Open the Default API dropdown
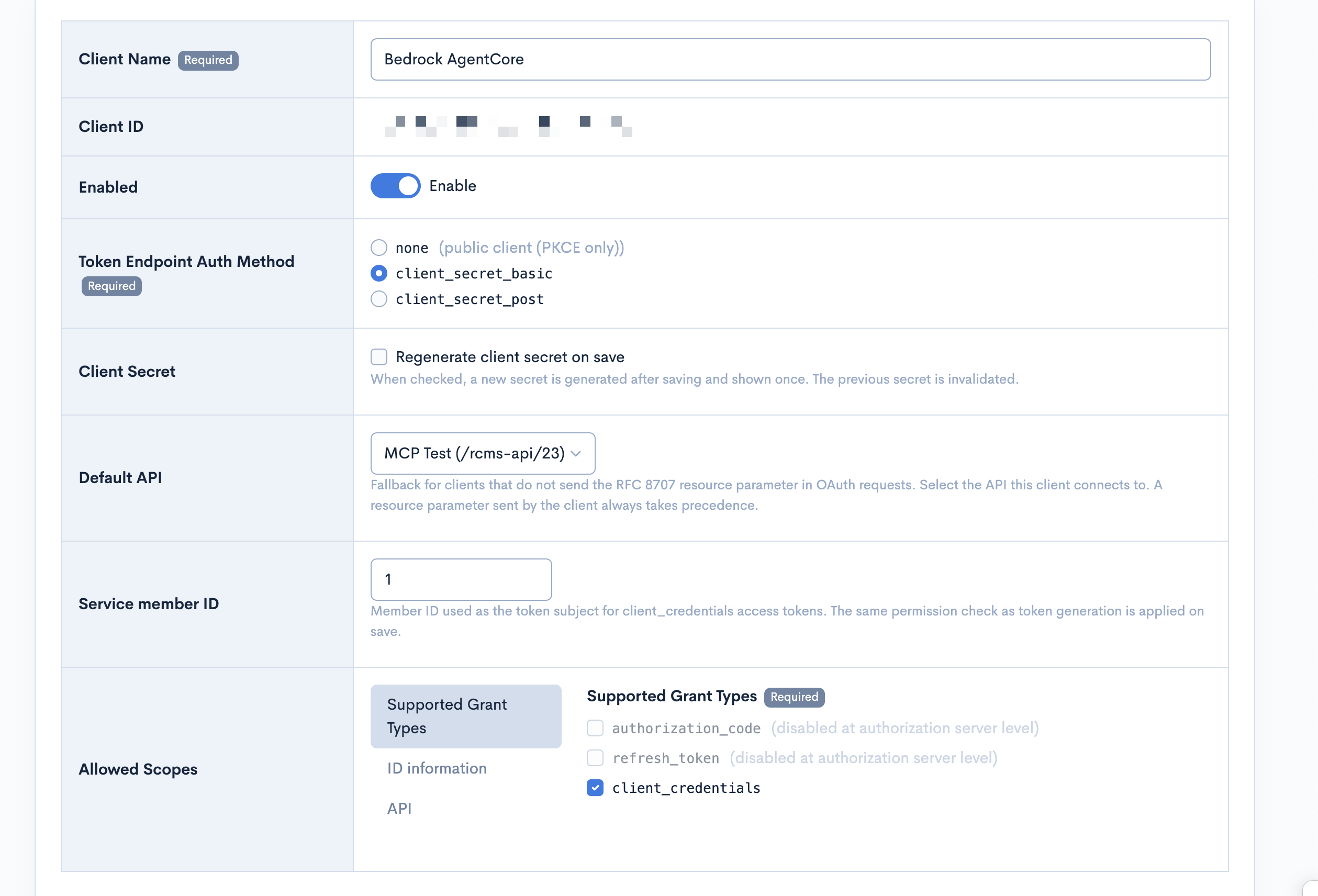 pos(483,453)
